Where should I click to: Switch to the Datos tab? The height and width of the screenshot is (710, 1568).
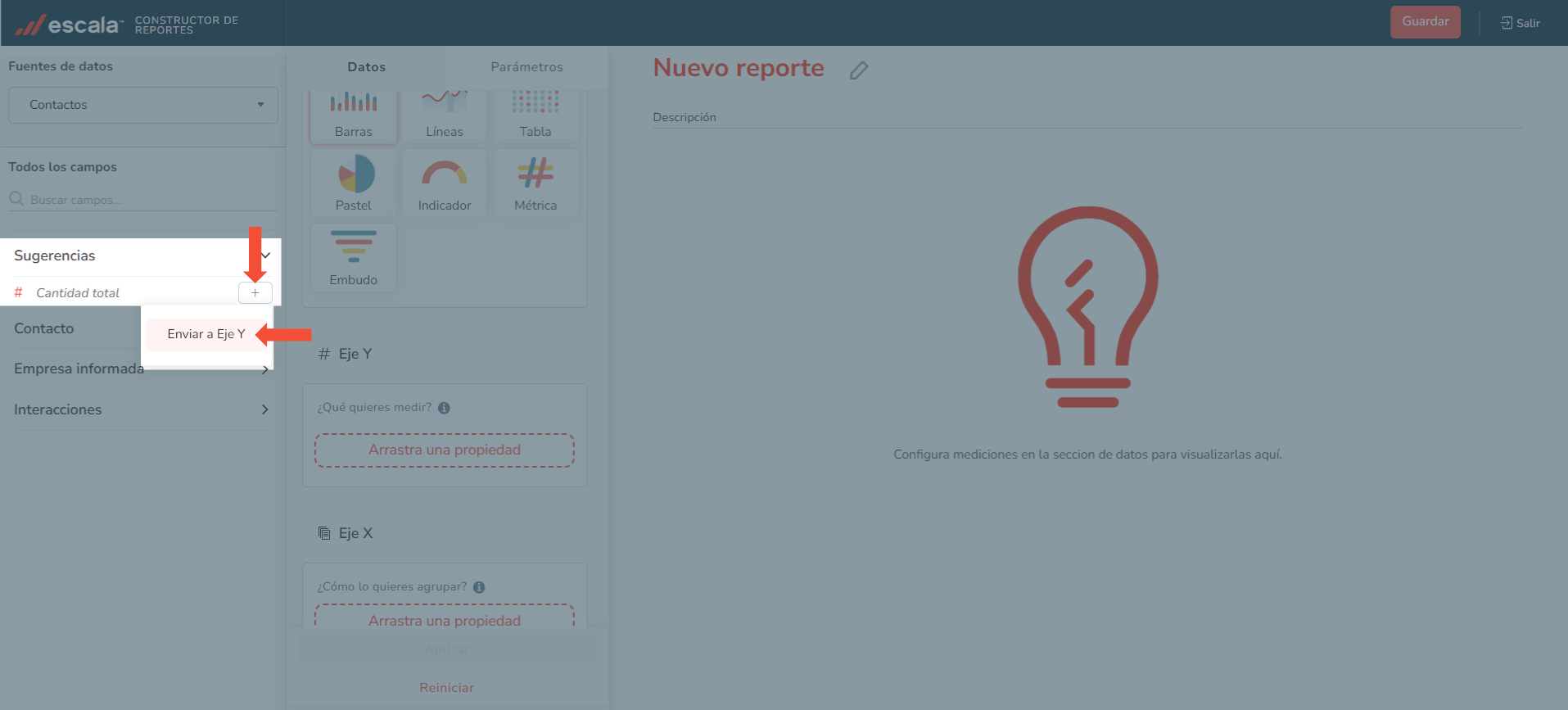(x=366, y=67)
